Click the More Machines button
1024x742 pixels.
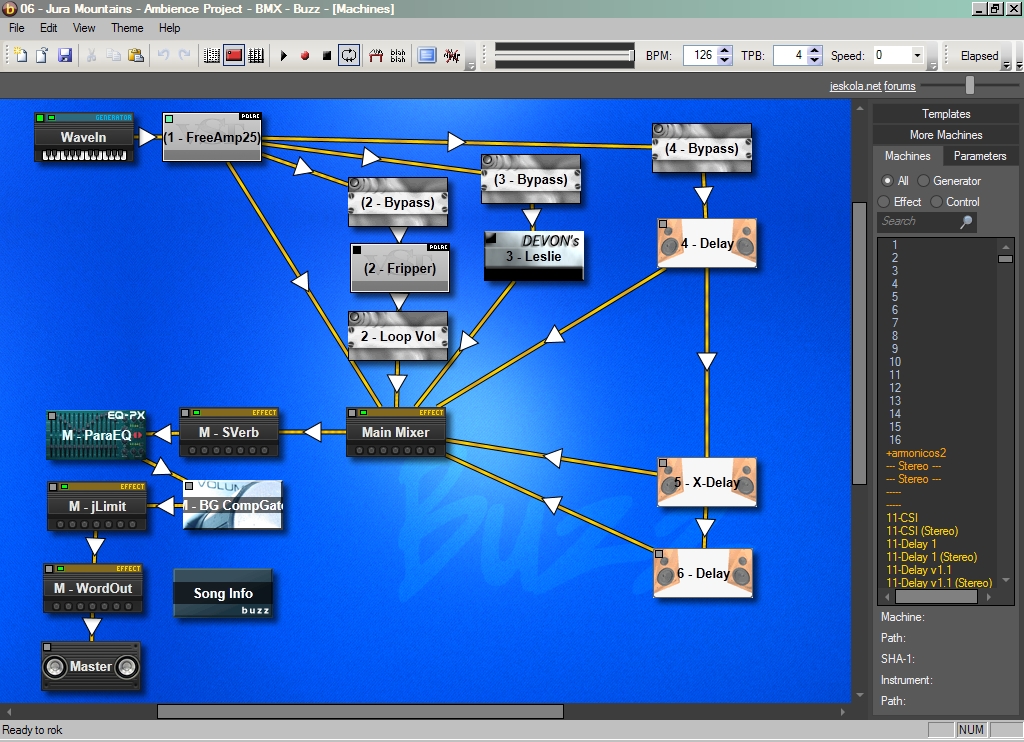[945, 135]
